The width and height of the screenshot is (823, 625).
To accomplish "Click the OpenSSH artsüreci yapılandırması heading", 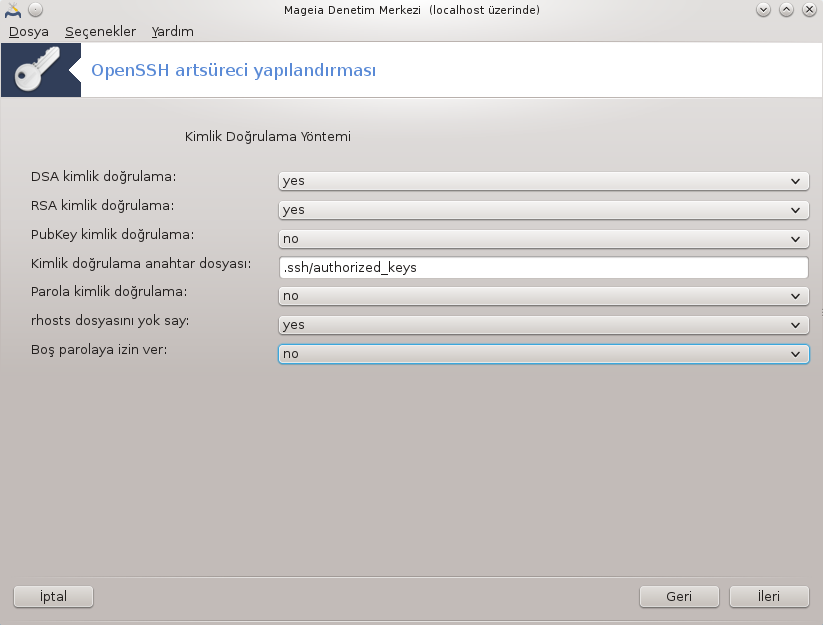I will click(234, 70).
